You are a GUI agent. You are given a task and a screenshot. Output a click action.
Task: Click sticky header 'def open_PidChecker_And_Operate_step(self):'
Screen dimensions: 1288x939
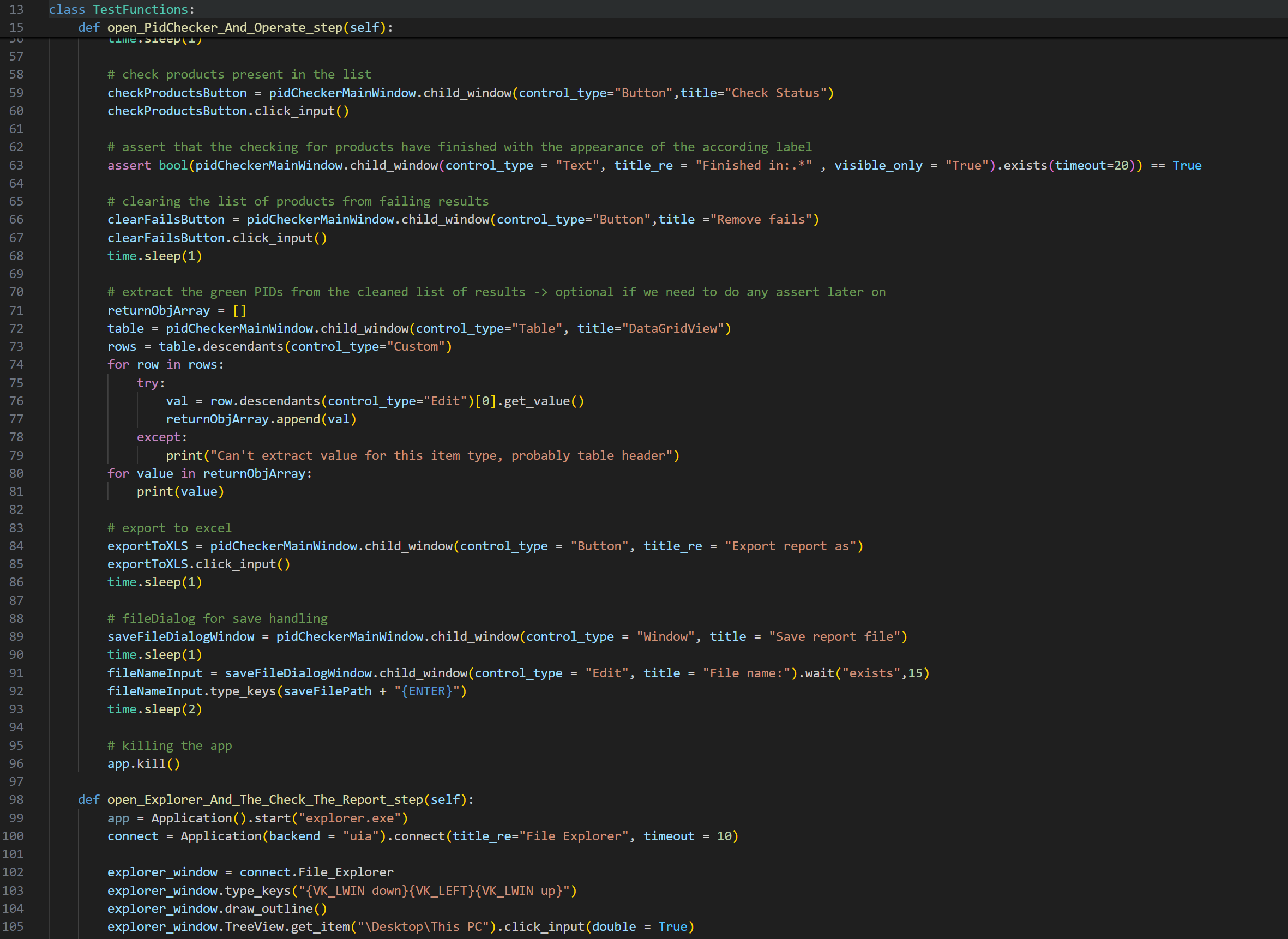pyautogui.click(x=236, y=27)
